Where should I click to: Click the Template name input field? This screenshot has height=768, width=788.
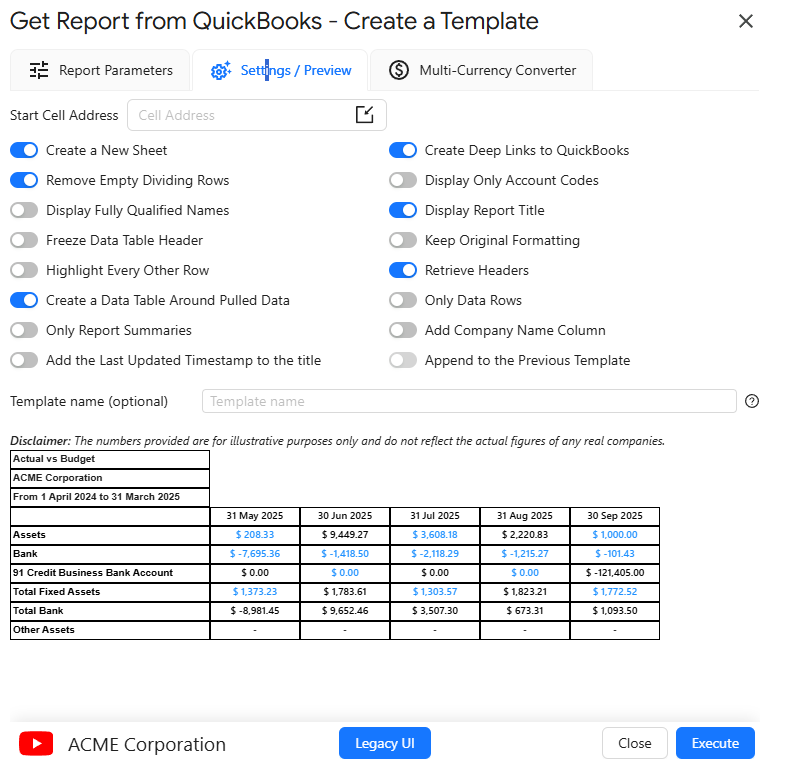(469, 401)
